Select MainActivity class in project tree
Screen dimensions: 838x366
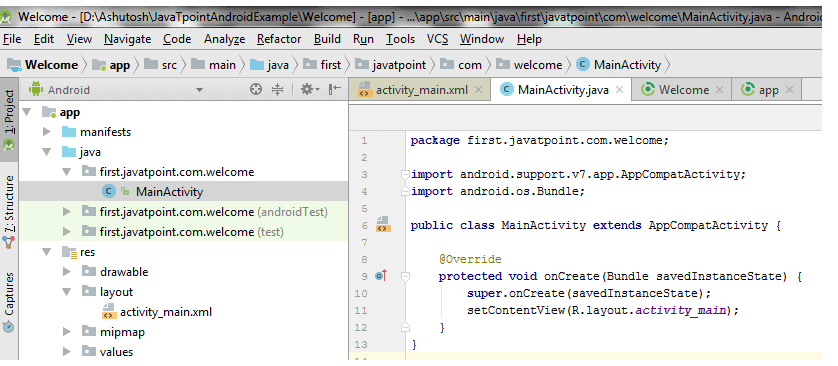(183, 192)
